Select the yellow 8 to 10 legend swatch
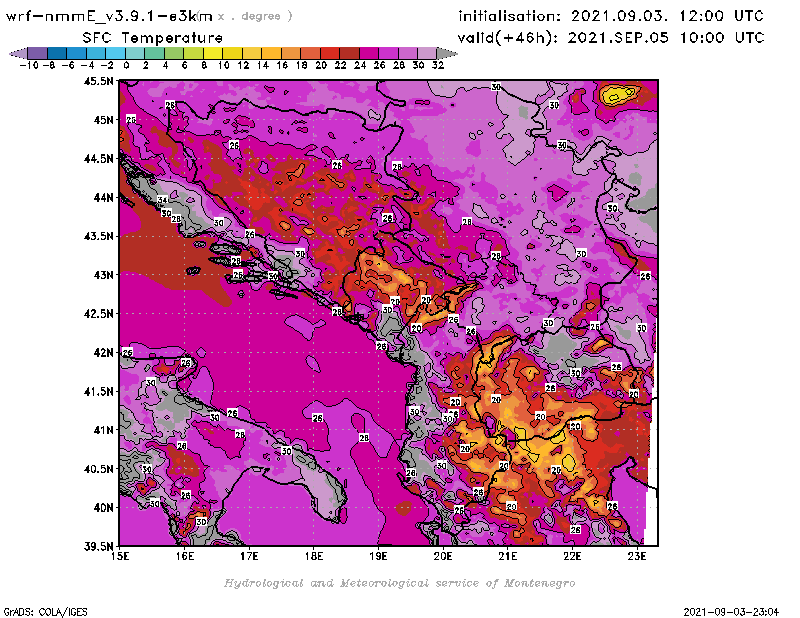The height and width of the screenshot is (618, 800). click(x=213, y=54)
